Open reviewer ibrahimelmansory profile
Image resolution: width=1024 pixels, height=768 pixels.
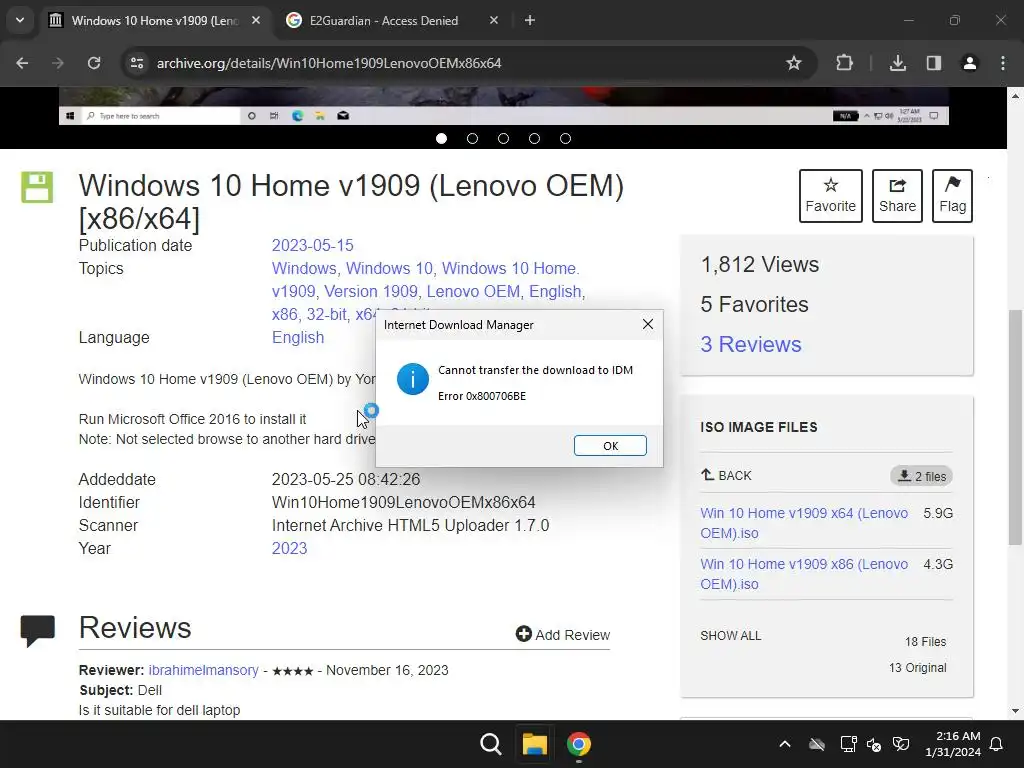[203, 670]
